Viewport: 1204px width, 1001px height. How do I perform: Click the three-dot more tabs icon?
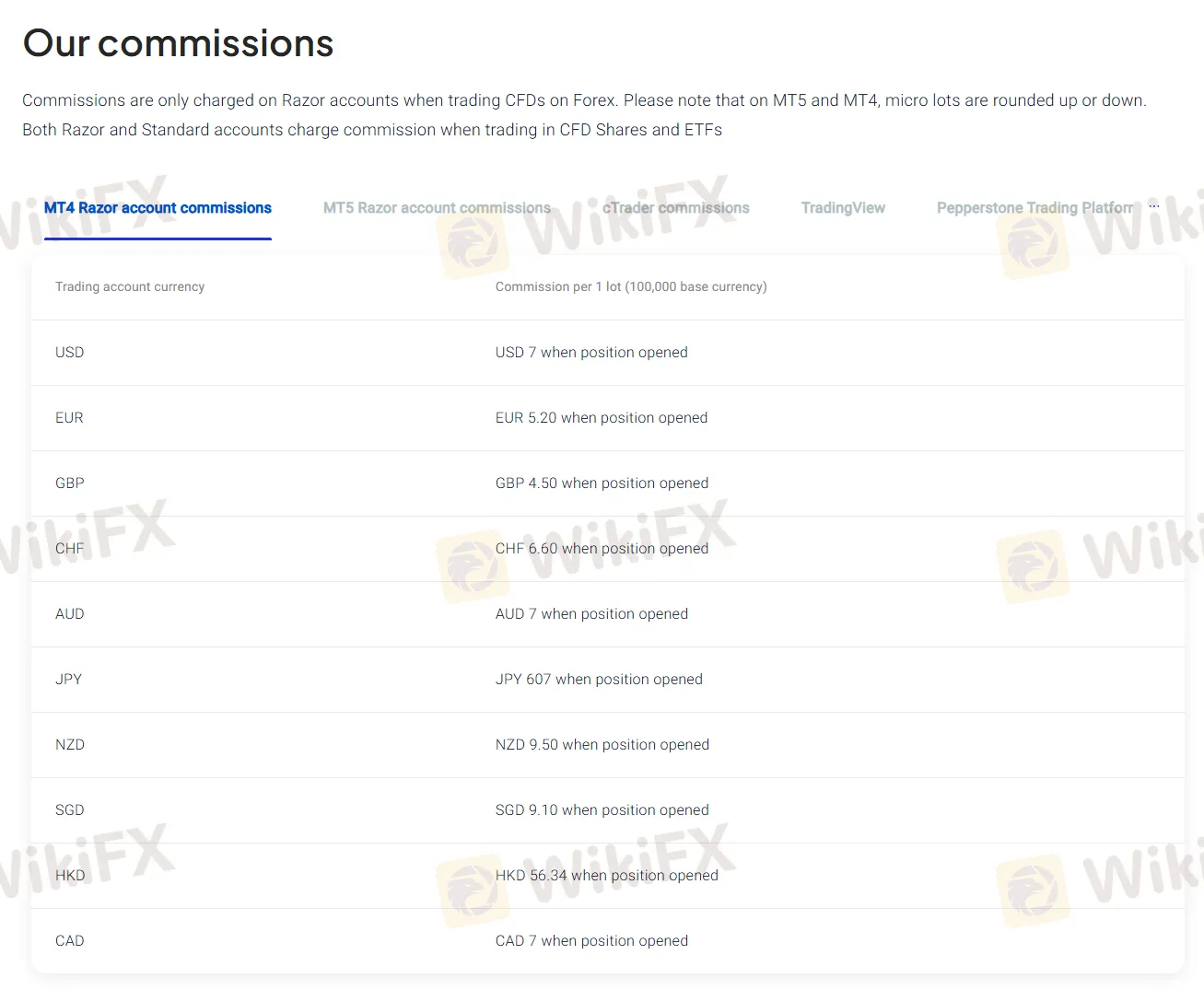coord(1153,206)
